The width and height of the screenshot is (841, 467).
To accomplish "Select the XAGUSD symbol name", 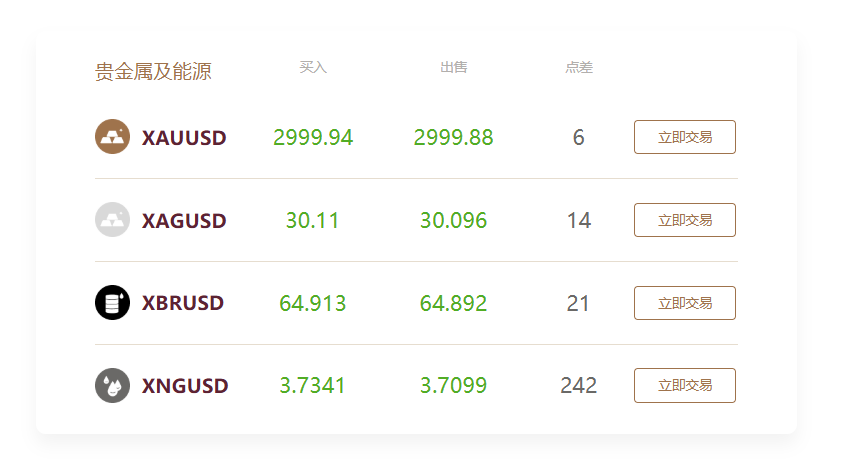I will click(184, 221).
